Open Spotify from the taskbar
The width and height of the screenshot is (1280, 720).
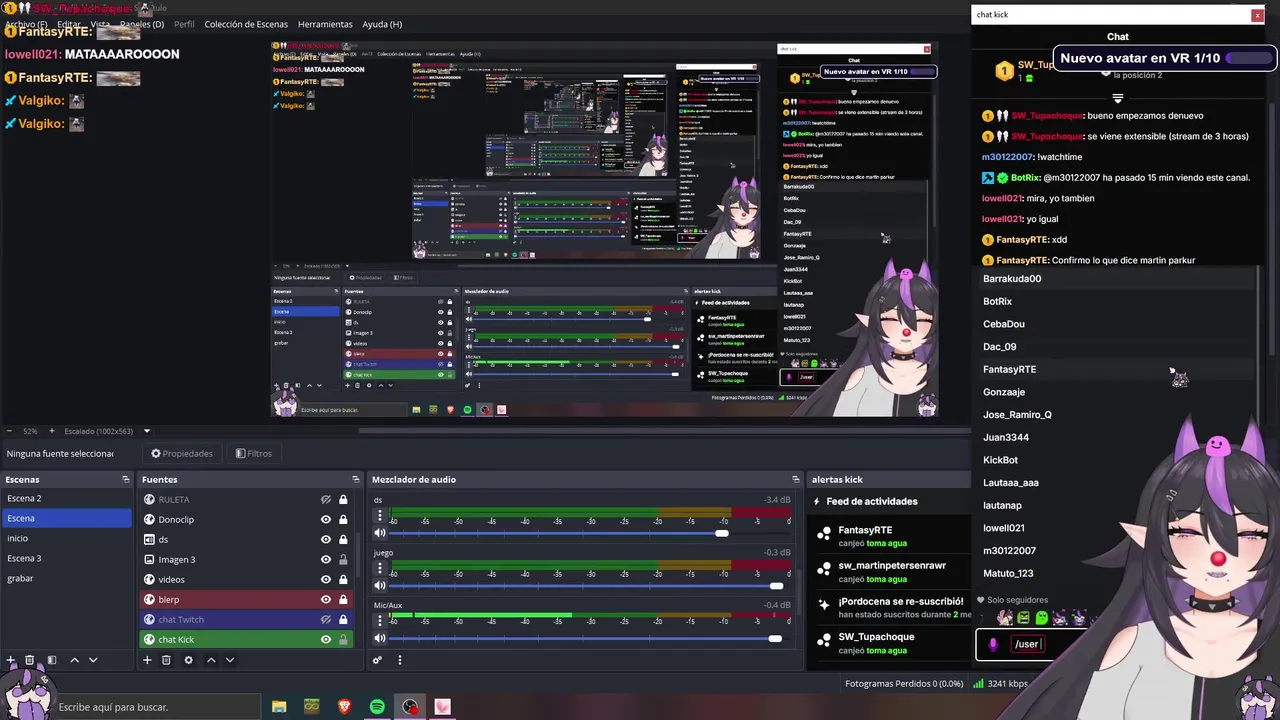(x=377, y=707)
